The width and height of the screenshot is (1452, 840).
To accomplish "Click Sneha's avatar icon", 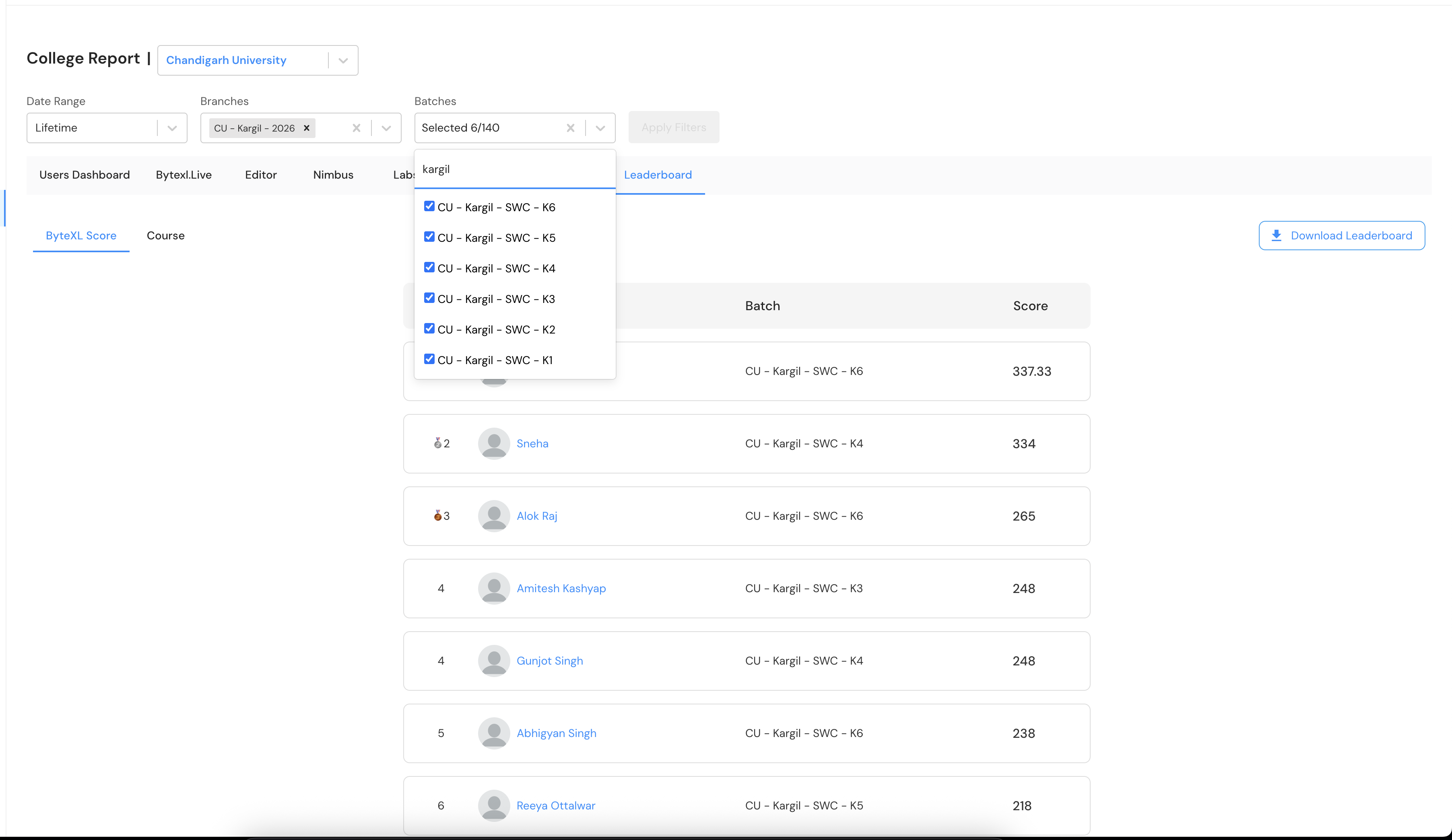I will 494,443.
